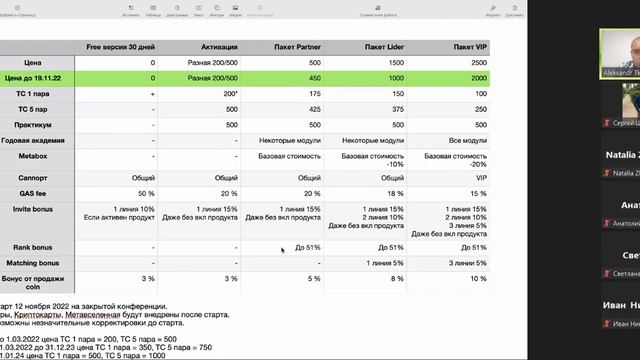The width and height of the screenshot is (640, 360).
Task: Select the Светлана participant tile
Action: [621, 256]
